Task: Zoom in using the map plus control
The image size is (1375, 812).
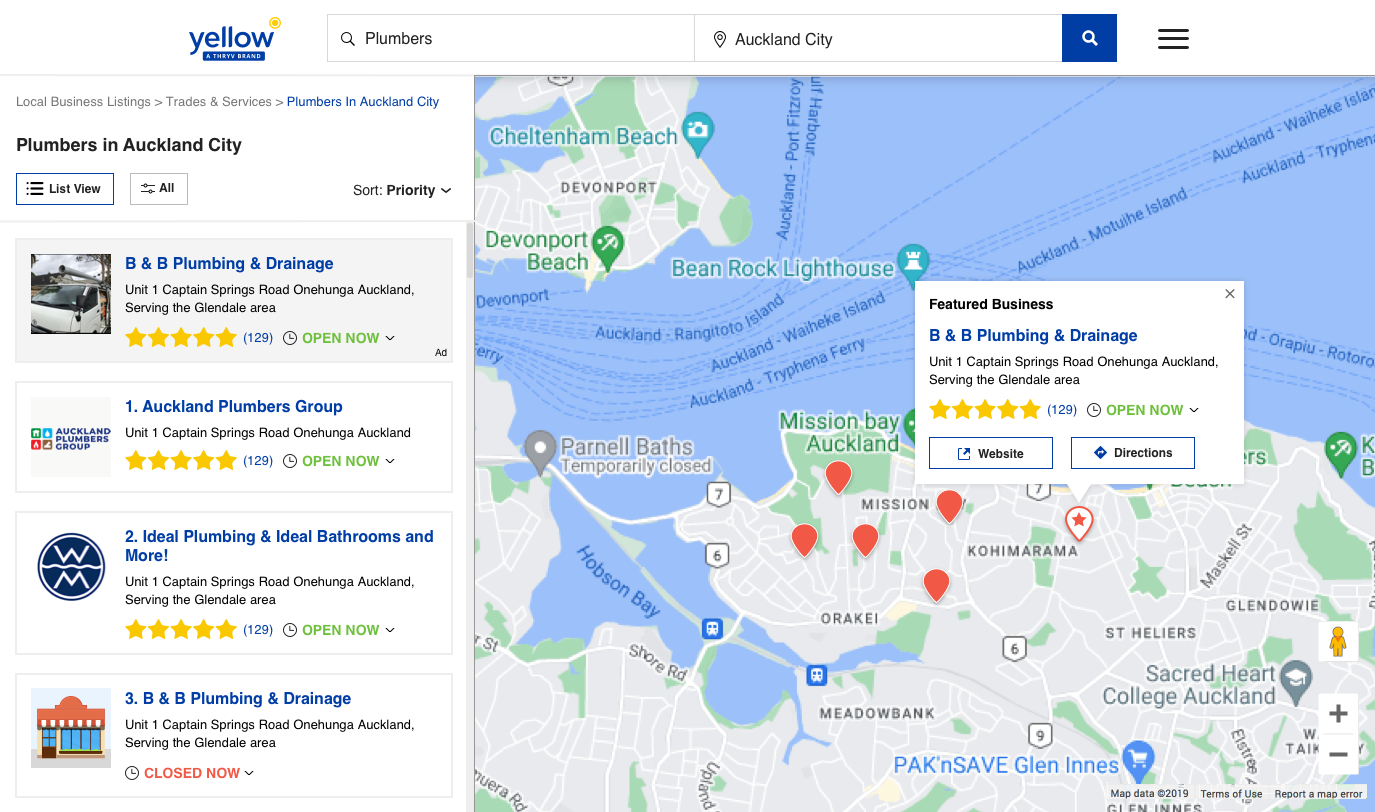Action: click(x=1338, y=712)
